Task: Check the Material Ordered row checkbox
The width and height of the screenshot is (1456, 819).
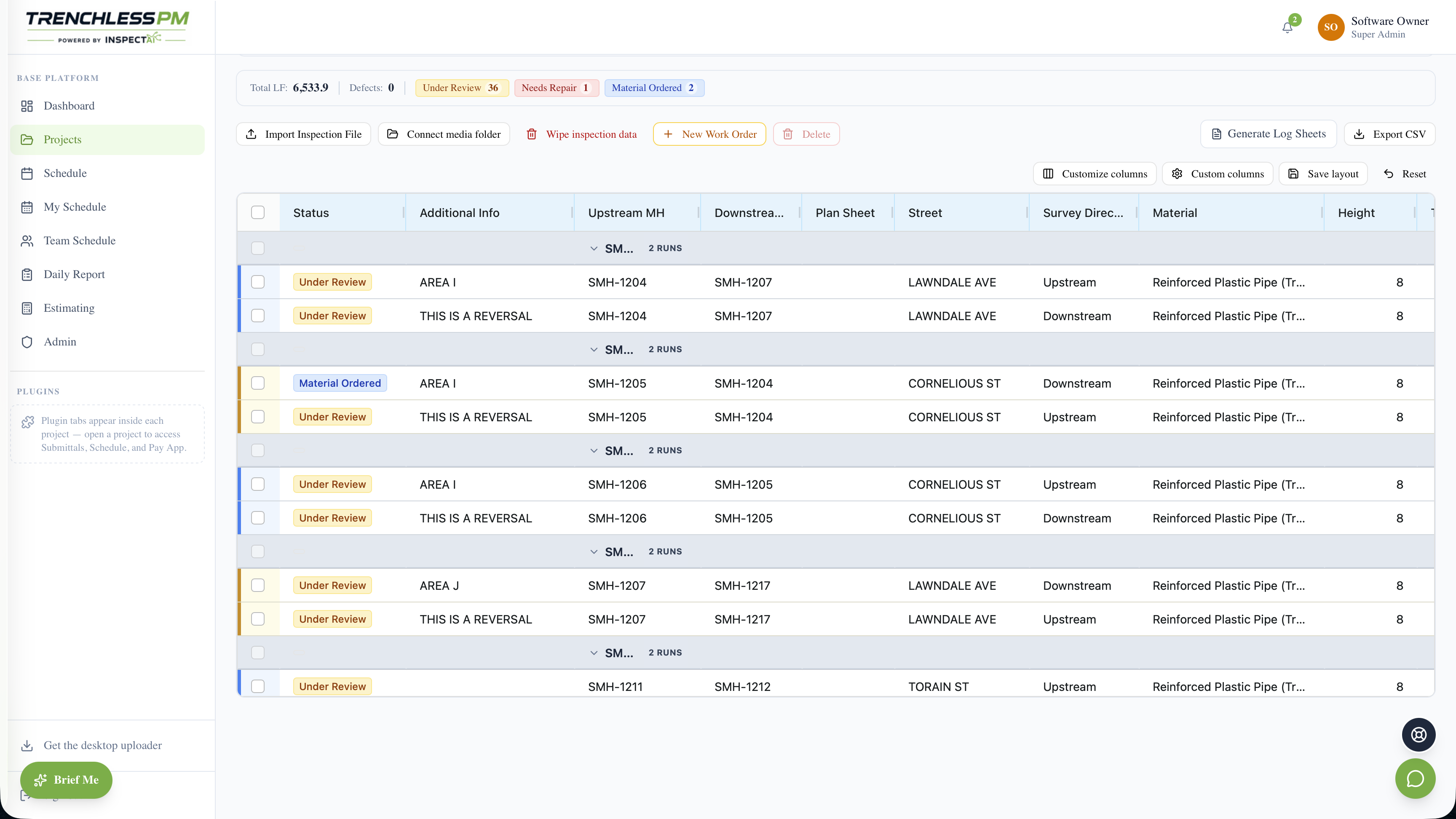Action: [x=258, y=383]
